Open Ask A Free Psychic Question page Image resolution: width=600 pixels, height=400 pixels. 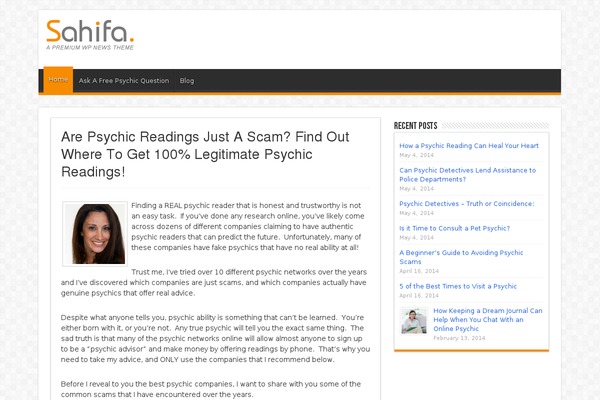[x=124, y=81]
